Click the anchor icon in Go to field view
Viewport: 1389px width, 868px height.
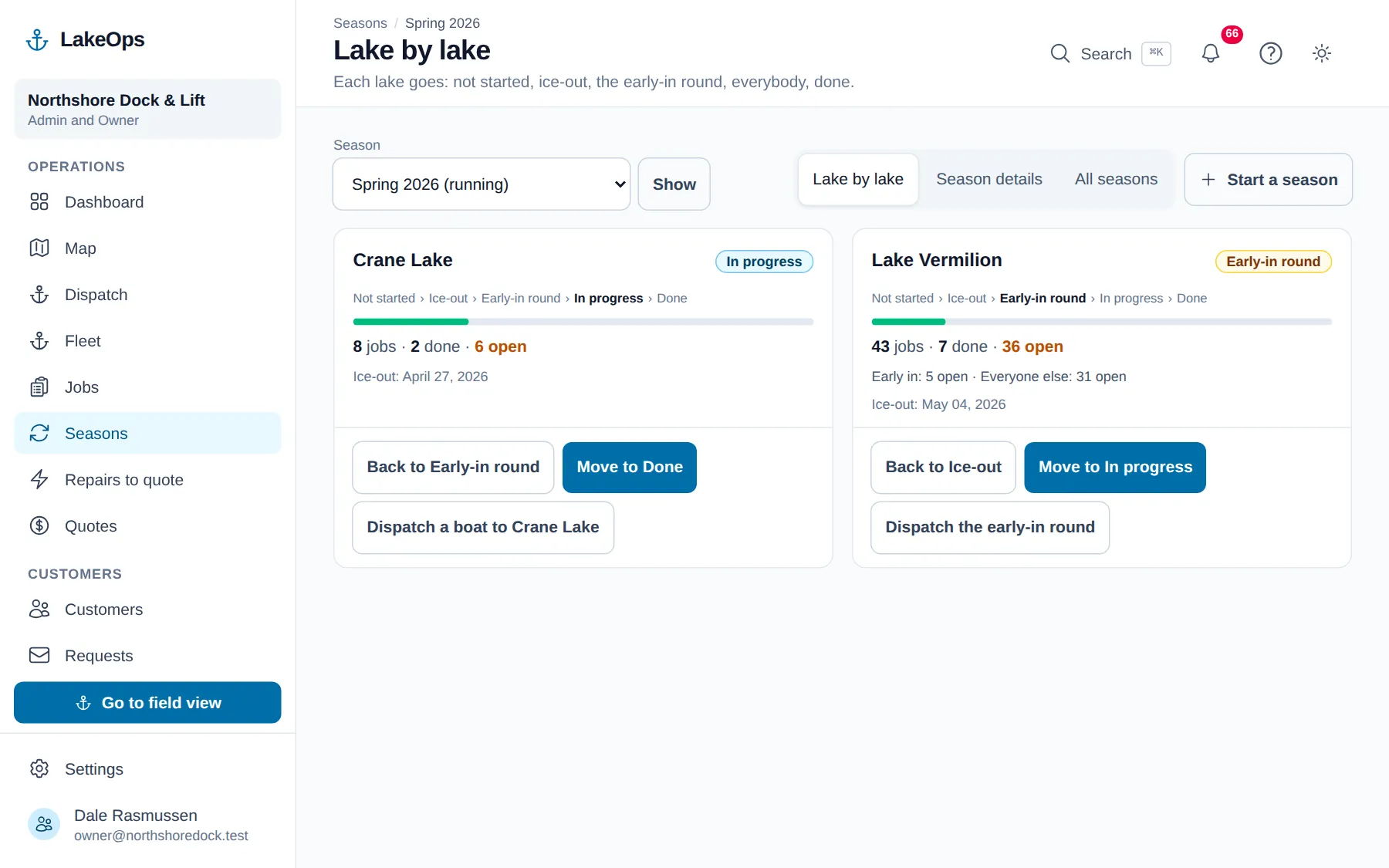(x=83, y=703)
